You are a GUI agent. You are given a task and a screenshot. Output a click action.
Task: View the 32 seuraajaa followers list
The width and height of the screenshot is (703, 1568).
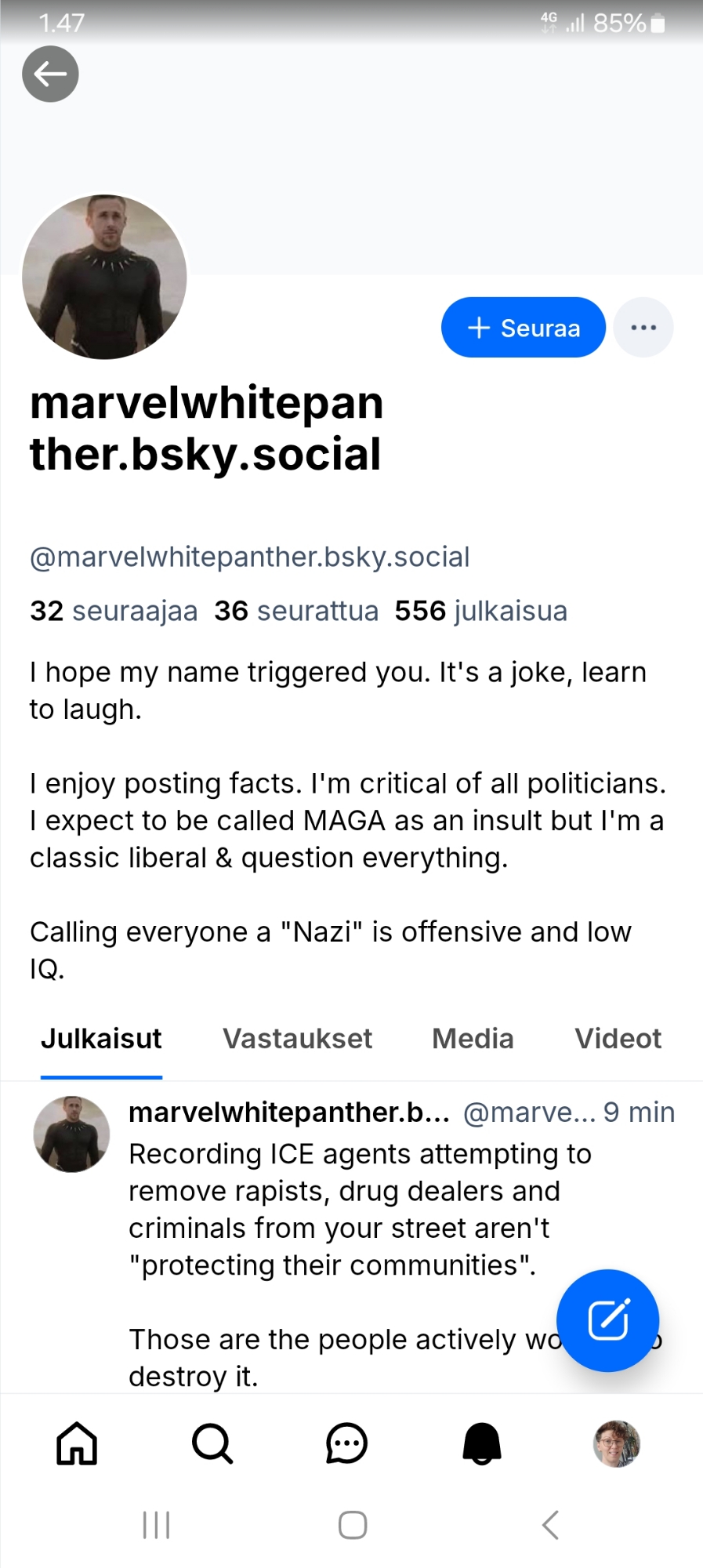114,611
